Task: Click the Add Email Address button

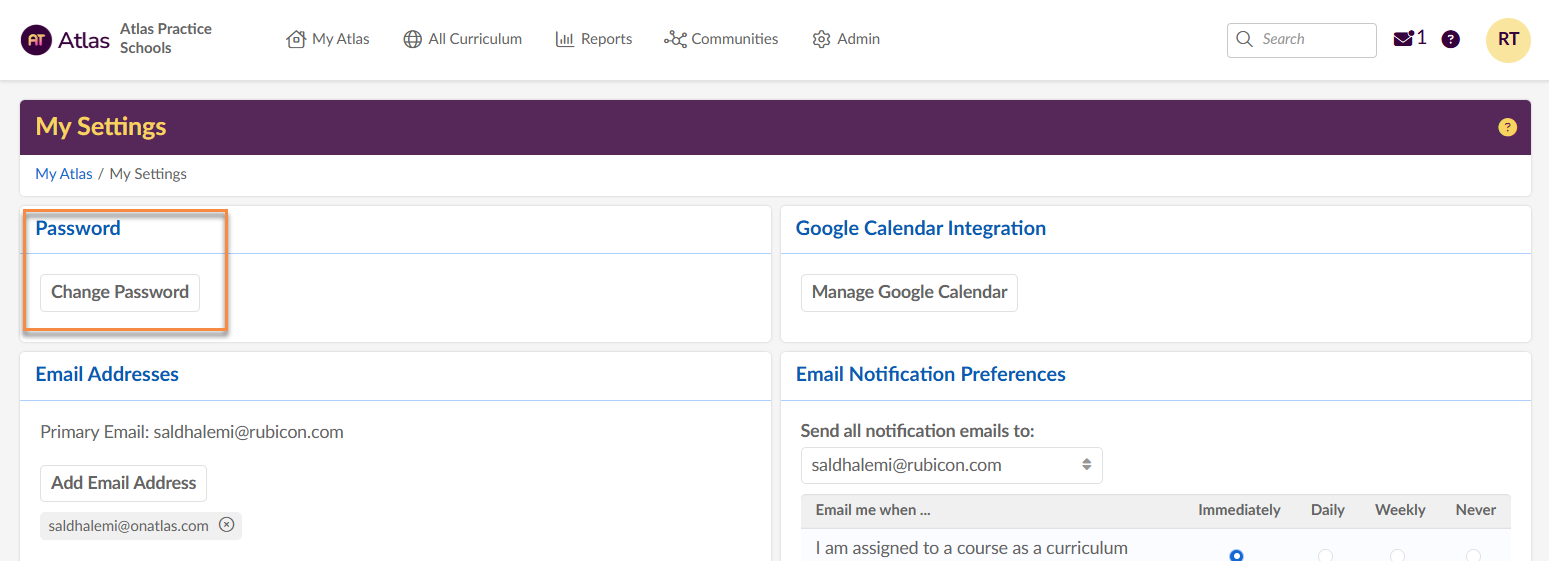Action: pyautogui.click(x=123, y=483)
